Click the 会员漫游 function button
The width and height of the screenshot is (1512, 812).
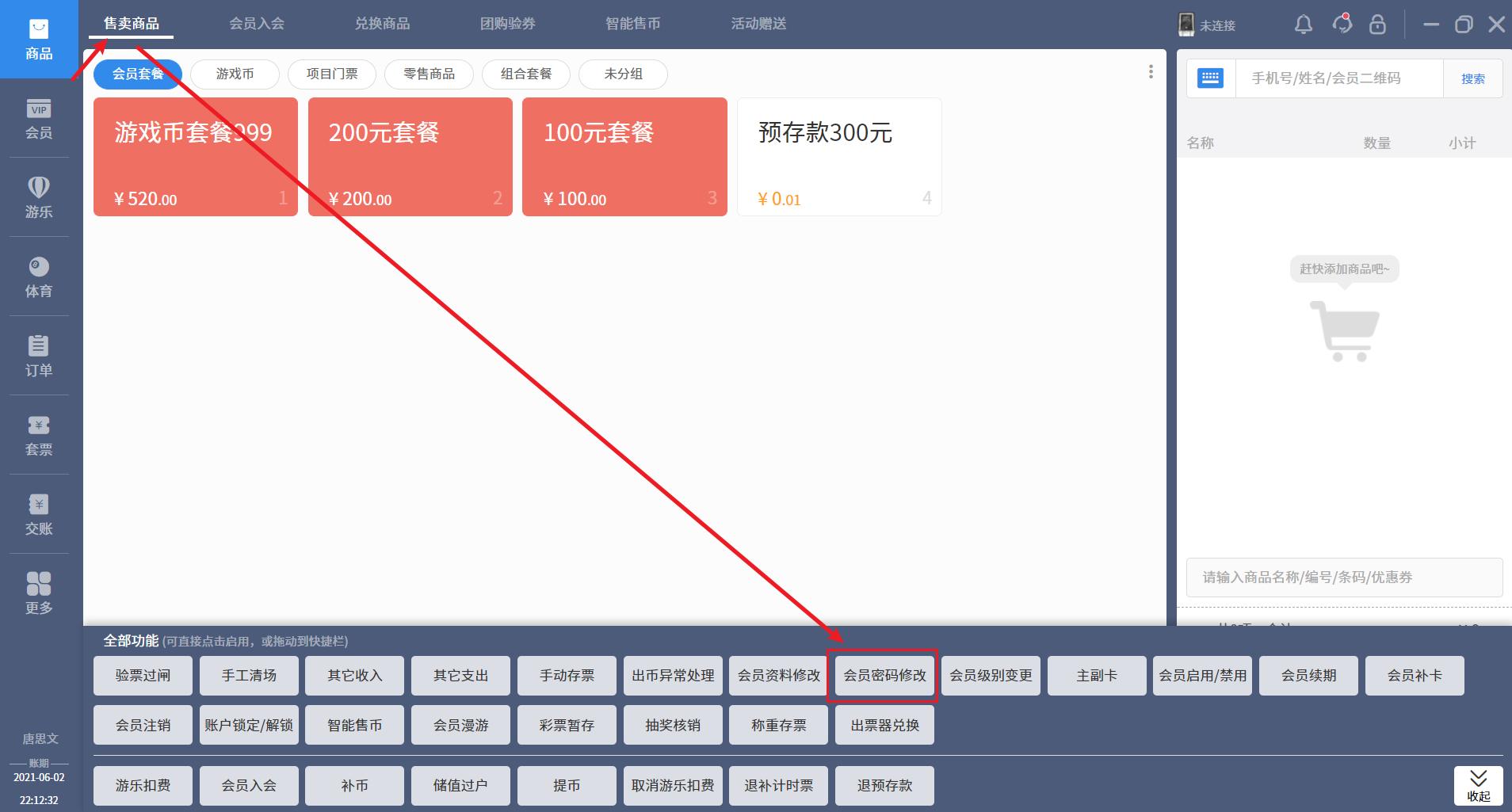click(460, 725)
